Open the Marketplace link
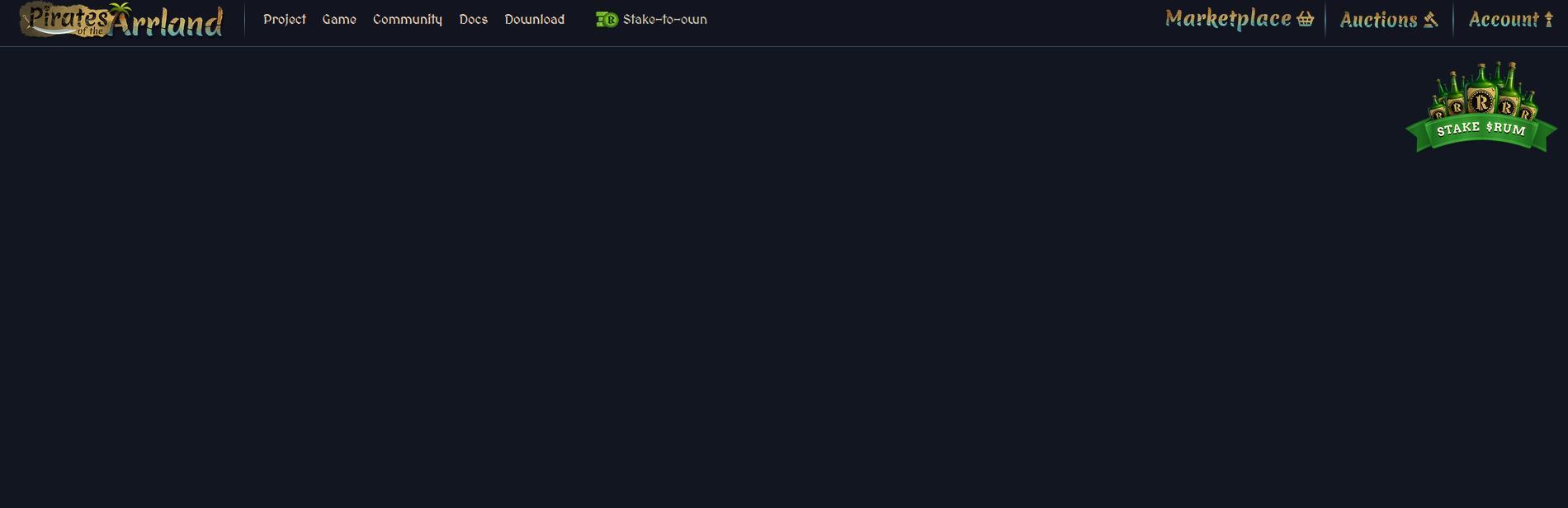Screen dimensions: 1568x508 1228,19
